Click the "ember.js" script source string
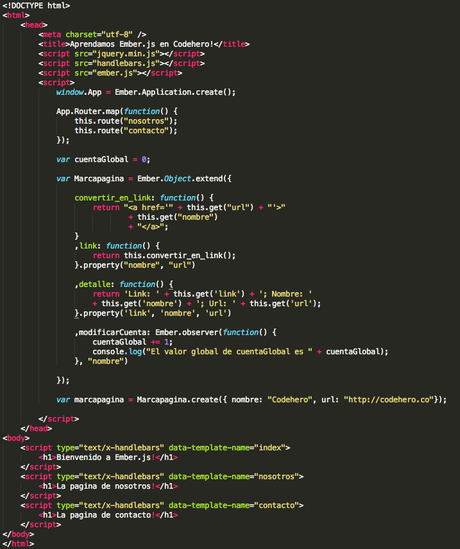Viewport: 460px width, 549px height. (115, 73)
